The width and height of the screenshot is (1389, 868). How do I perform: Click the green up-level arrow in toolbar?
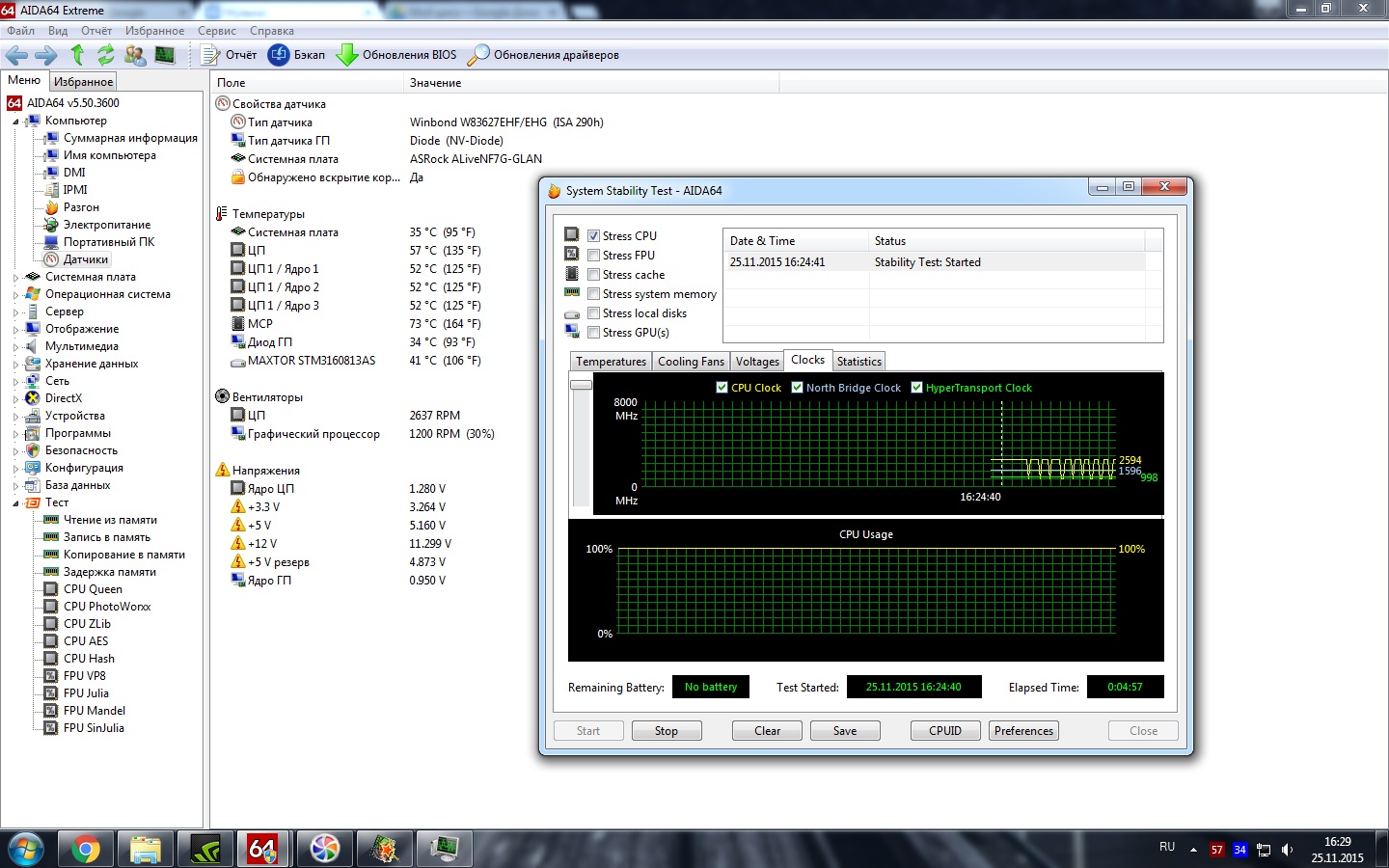(77, 55)
